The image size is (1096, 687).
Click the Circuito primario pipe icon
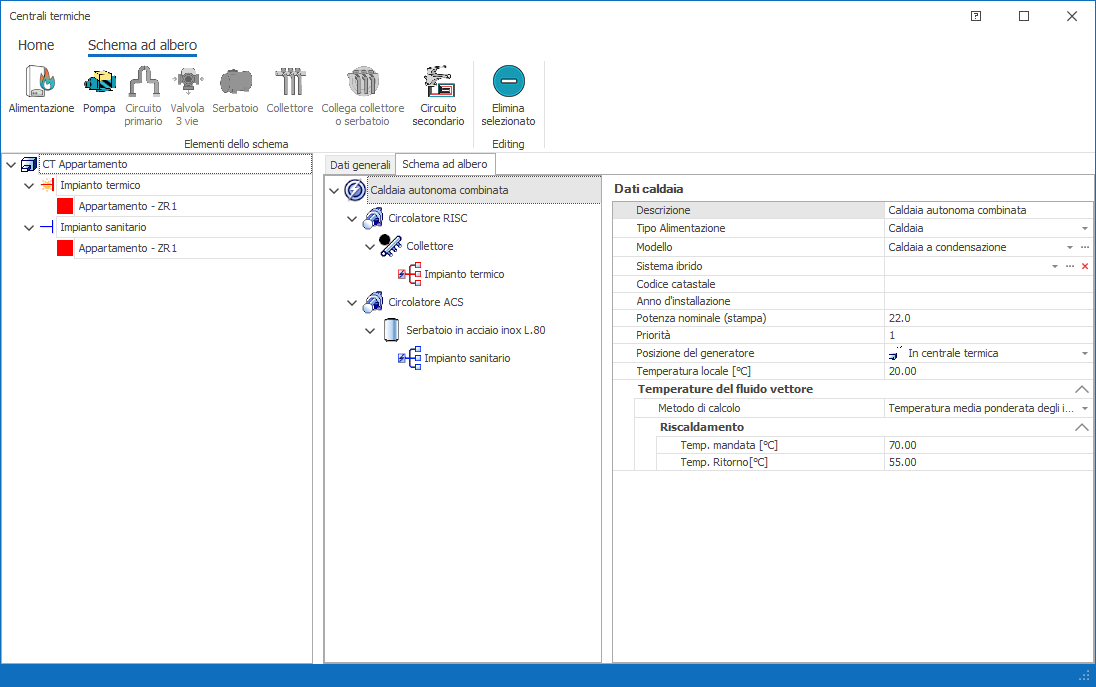[143, 82]
